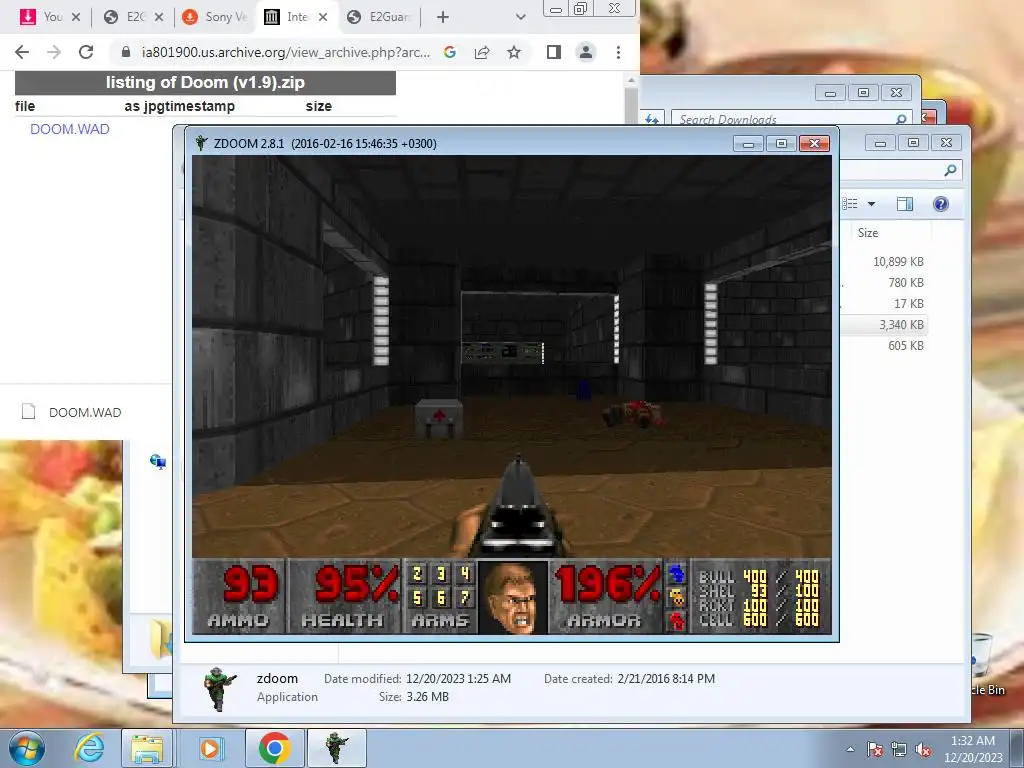Click the address bar URL field
This screenshot has height=768, width=1024.
285,52
